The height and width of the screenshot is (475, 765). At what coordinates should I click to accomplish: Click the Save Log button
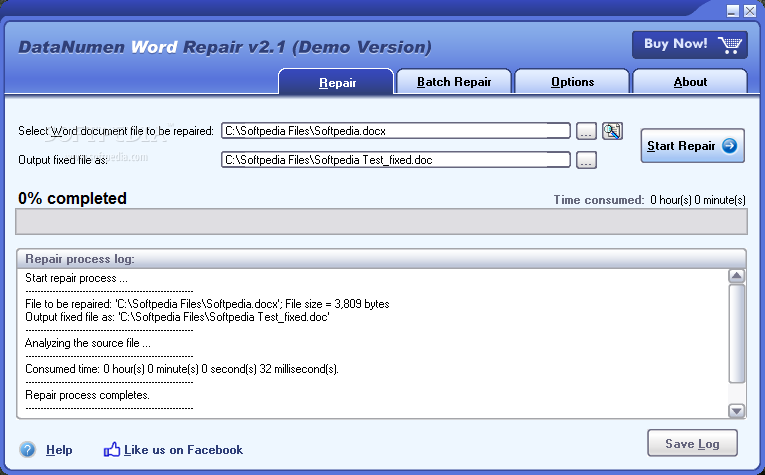692,443
